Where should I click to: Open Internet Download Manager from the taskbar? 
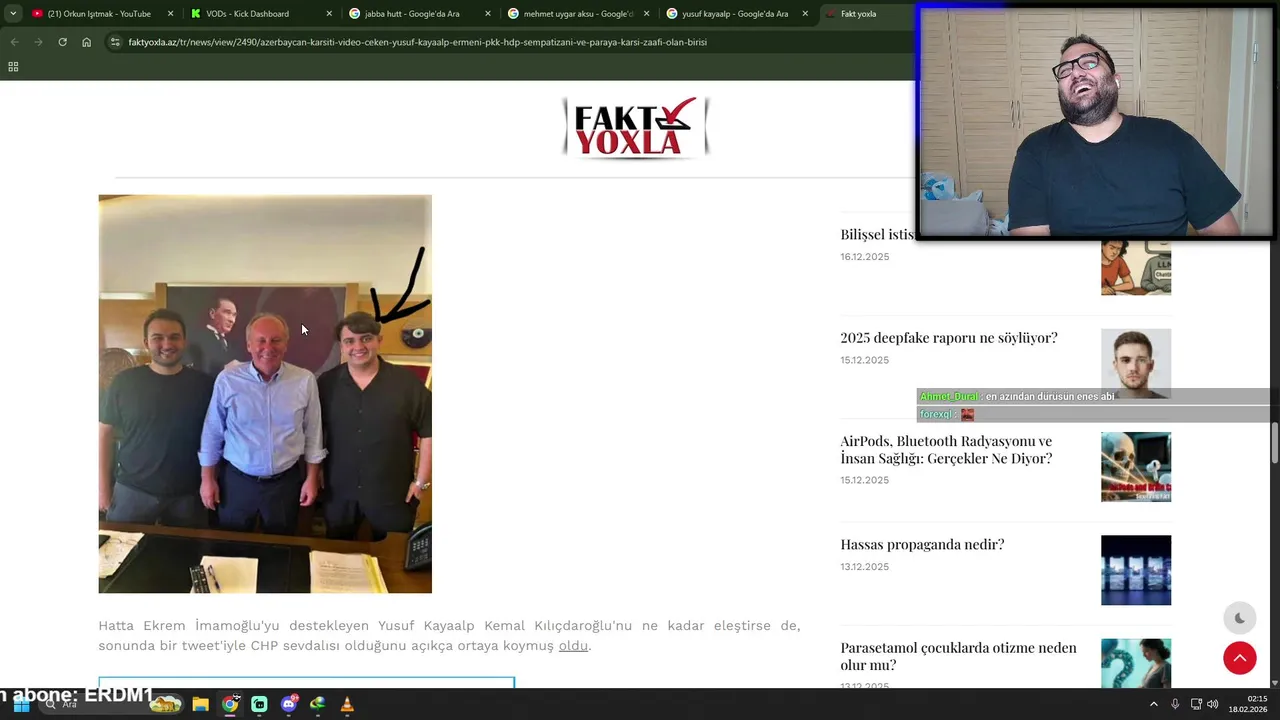(318, 704)
